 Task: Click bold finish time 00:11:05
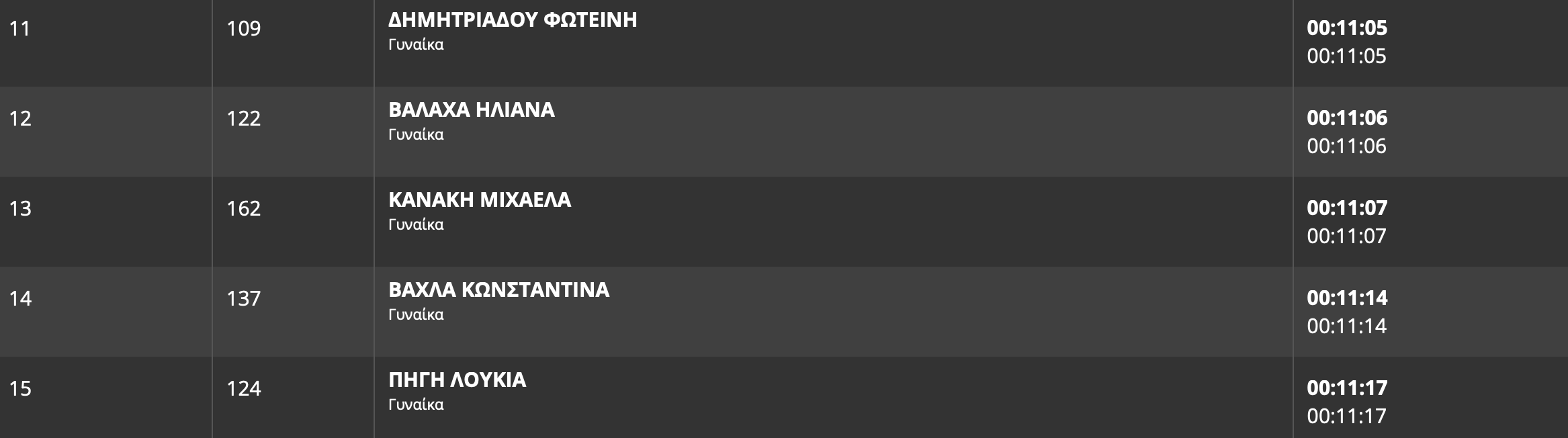[x=1346, y=28]
